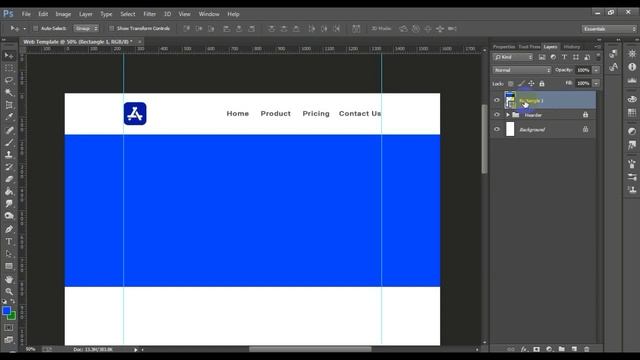Open the Auto-Select Group dropdown

pyautogui.click(x=86, y=29)
